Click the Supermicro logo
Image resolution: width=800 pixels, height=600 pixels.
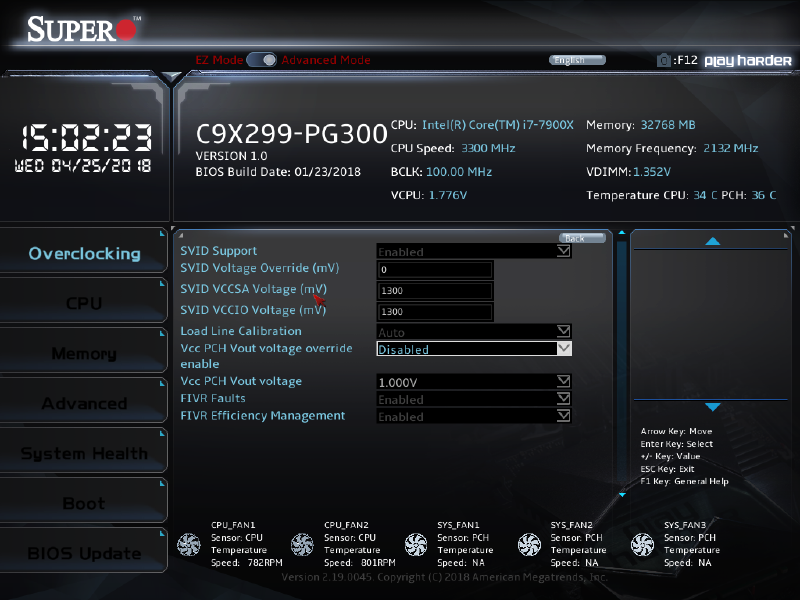pyautogui.click(x=83, y=29)
